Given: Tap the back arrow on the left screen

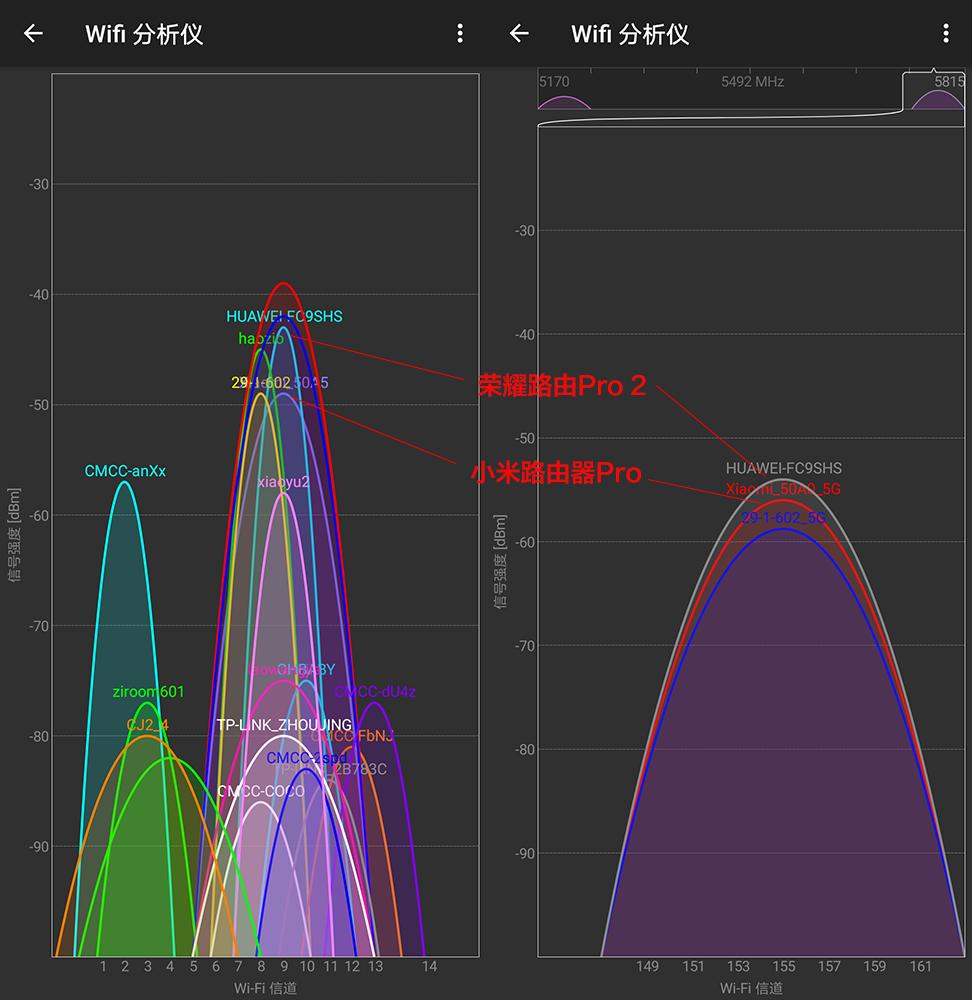Looking at the screenshot, I should 33,33.
